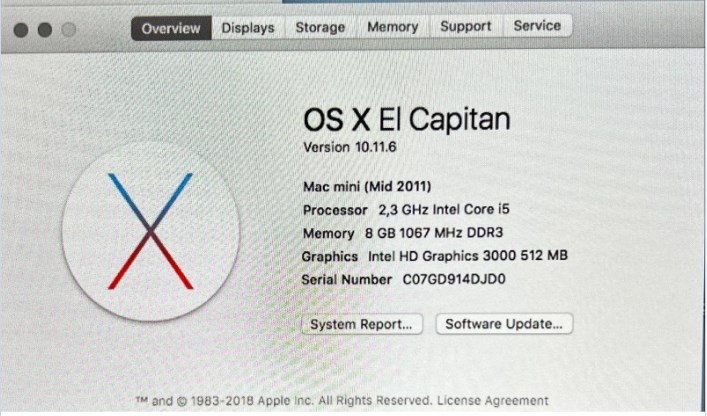Image resolution: width=707 pixels, height=416 pixels.
Task: Switch to the Displays tab
Action: (248, 28)
